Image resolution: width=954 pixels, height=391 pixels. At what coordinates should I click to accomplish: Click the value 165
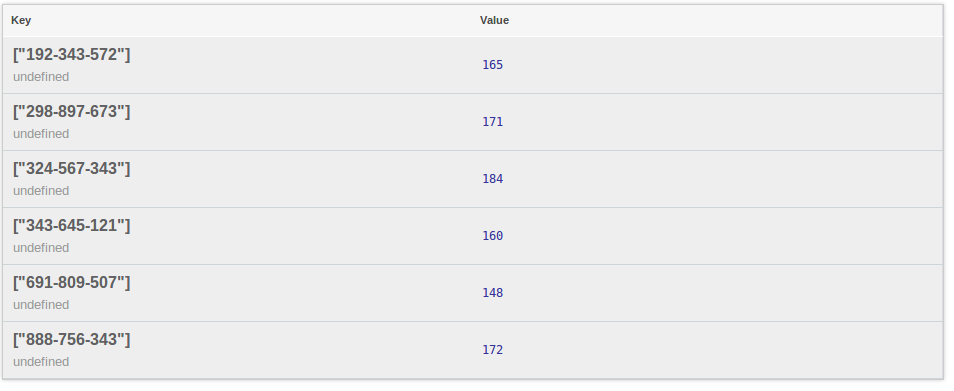[493, 65]
